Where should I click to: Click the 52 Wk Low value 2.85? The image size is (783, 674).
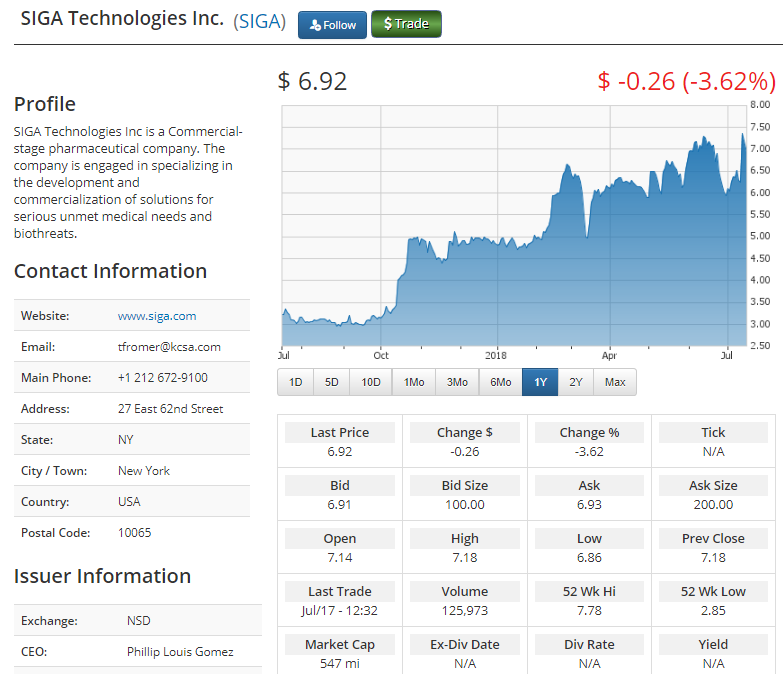click(x=713, y=611)
